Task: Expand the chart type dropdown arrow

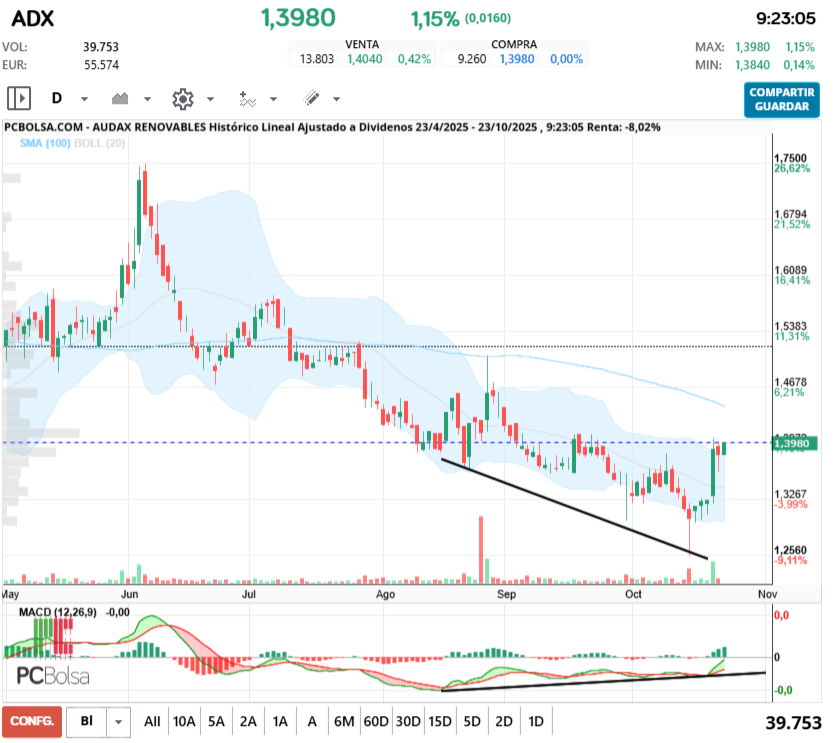Action: (147, 99)
